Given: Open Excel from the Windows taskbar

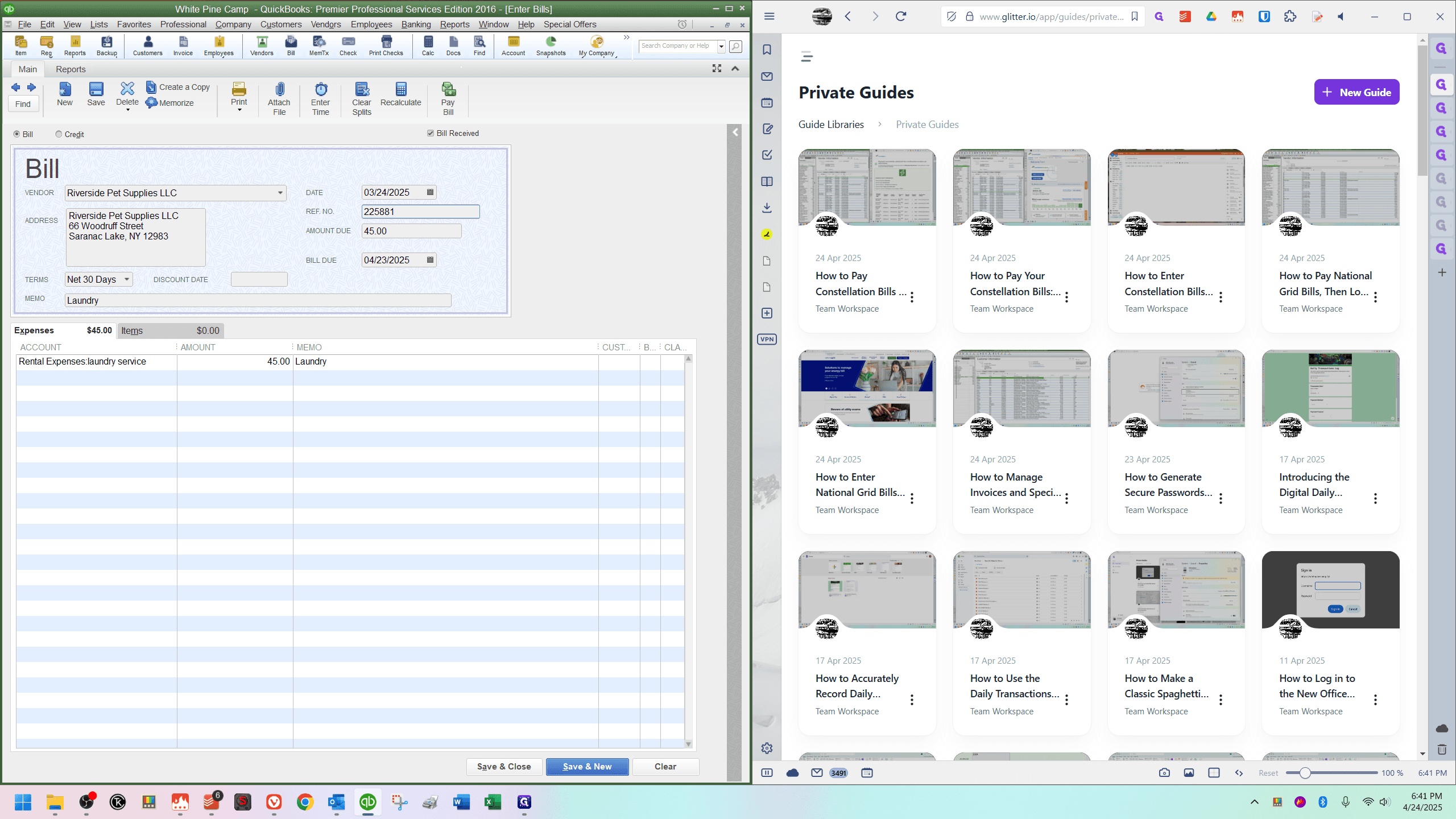Looking at the screenshot, I should click(493, 802).
